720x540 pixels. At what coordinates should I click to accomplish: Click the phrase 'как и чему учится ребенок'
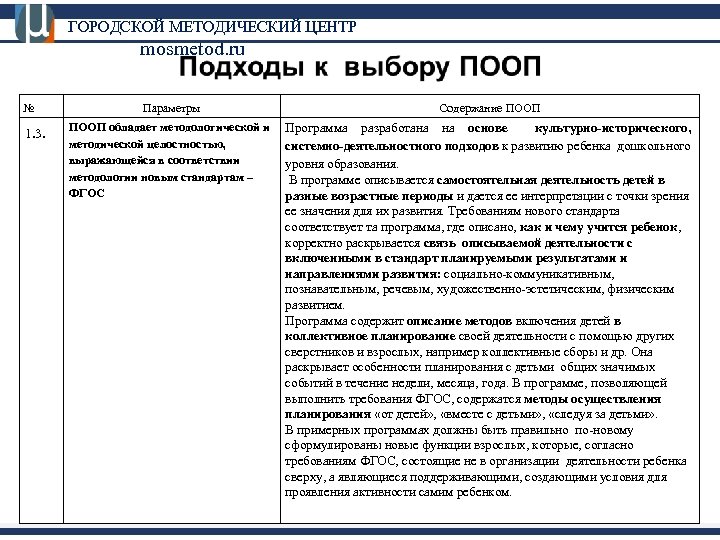(600, 228)
